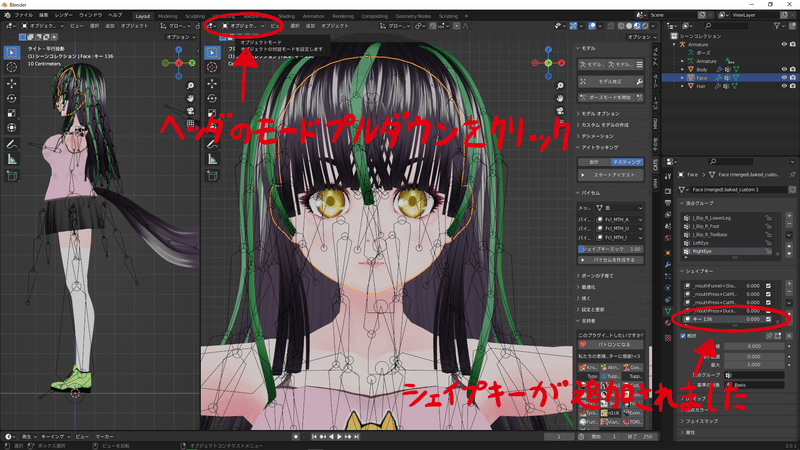The width and height of the screenshot is (800, 450).
Task: Toggle viewport visibility eye for Hair
Action: (784, 86)
